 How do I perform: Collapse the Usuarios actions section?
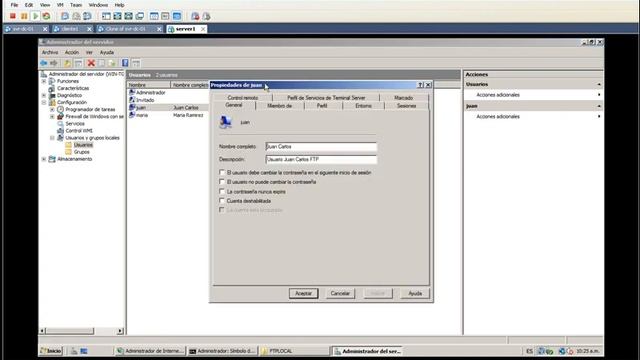(x=599, y=84)
